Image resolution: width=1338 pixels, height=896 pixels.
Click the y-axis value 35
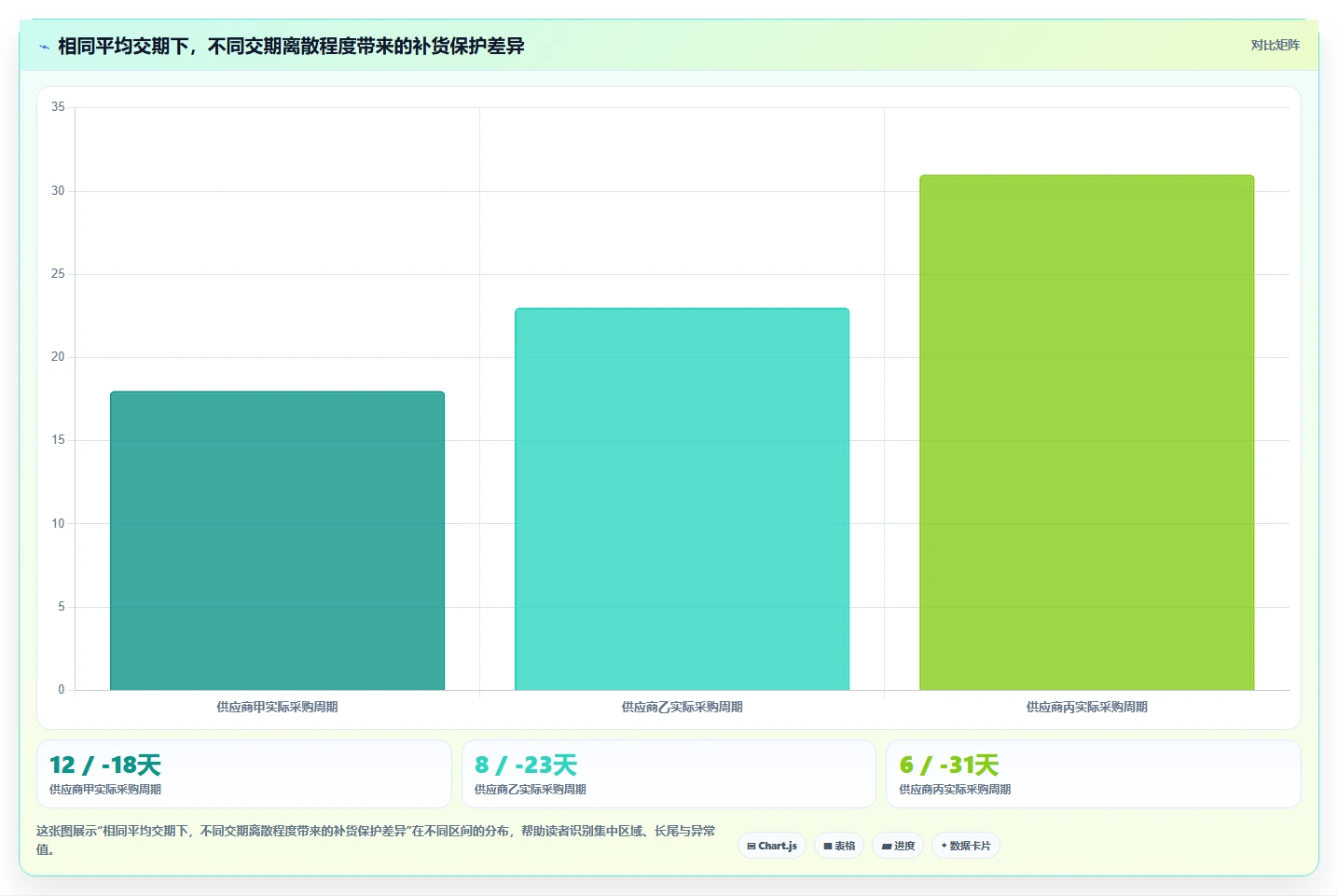58,107
